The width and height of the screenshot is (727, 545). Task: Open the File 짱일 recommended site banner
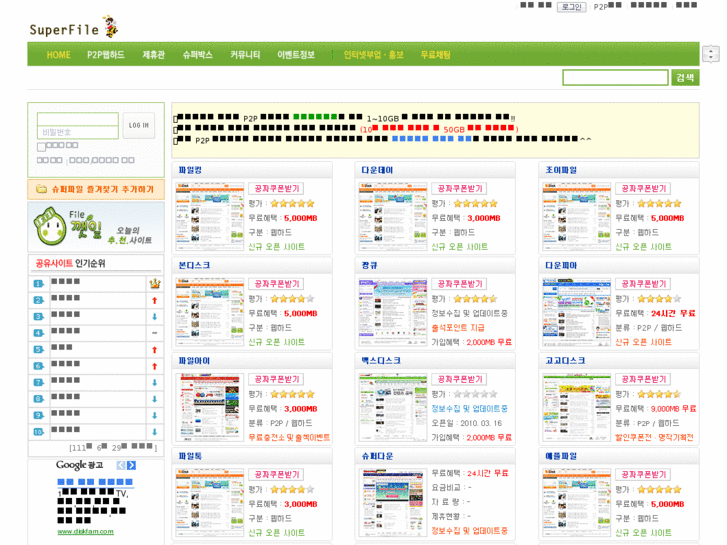pyautogui.click(x=96, y=227)
